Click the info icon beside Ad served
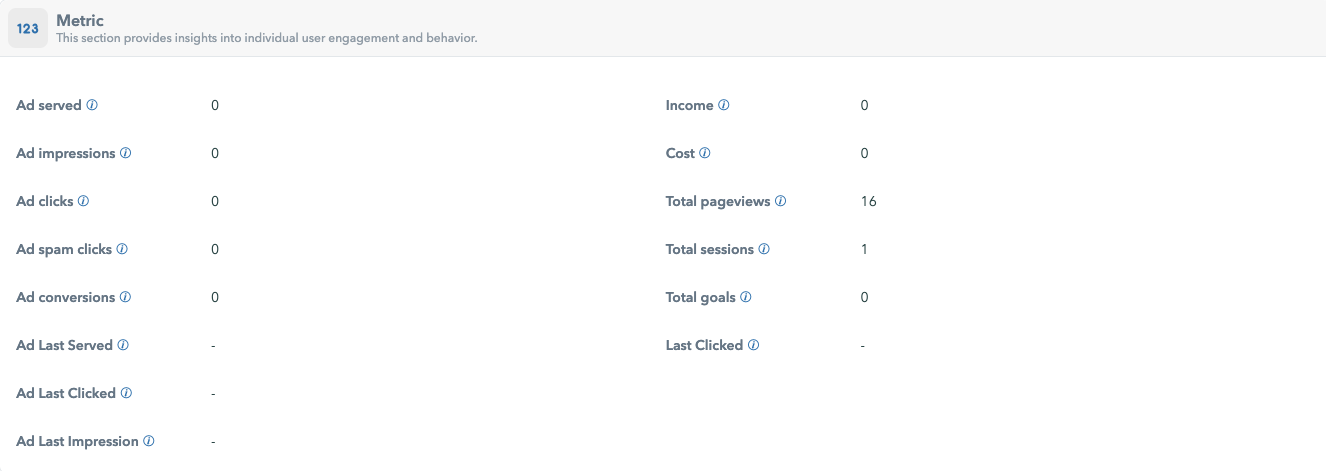The width and height of the screenshot is (1326, 471). tap(92, 105)
